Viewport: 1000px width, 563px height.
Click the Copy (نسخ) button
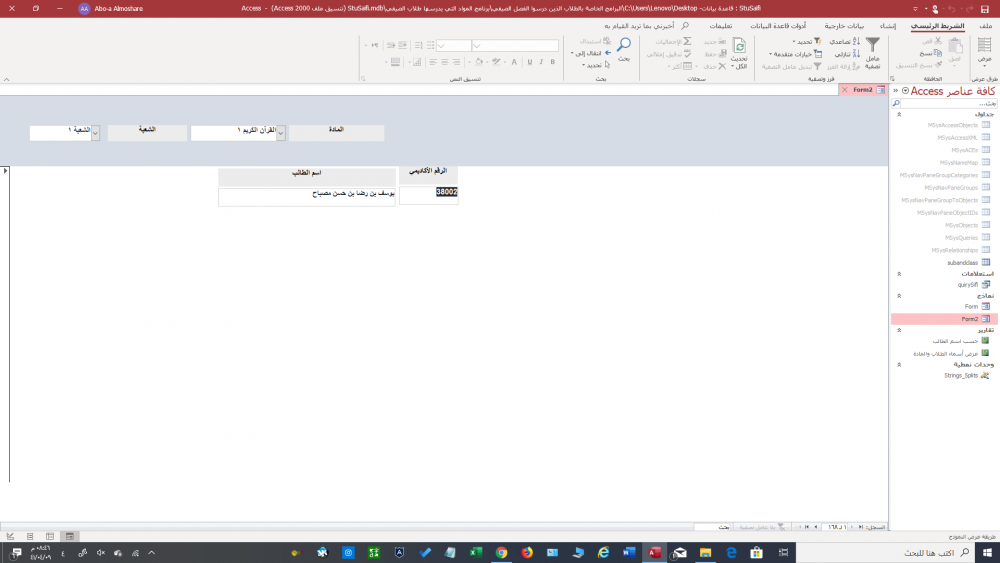click(930, 54)
